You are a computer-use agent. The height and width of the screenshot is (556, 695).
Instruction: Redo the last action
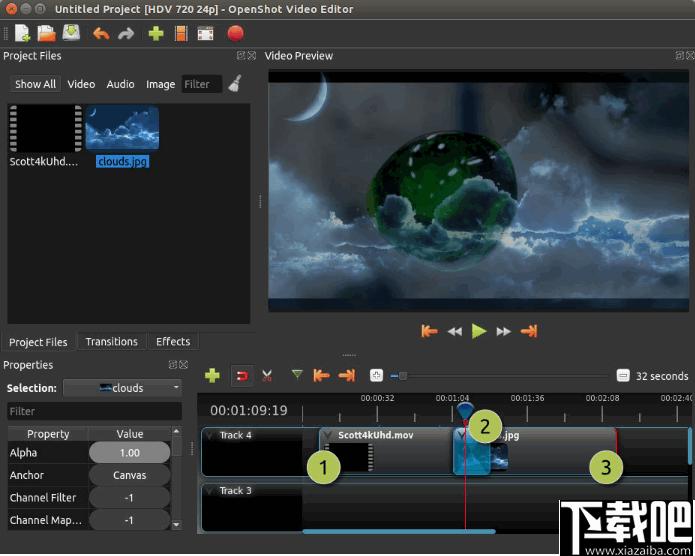[126, 34]
